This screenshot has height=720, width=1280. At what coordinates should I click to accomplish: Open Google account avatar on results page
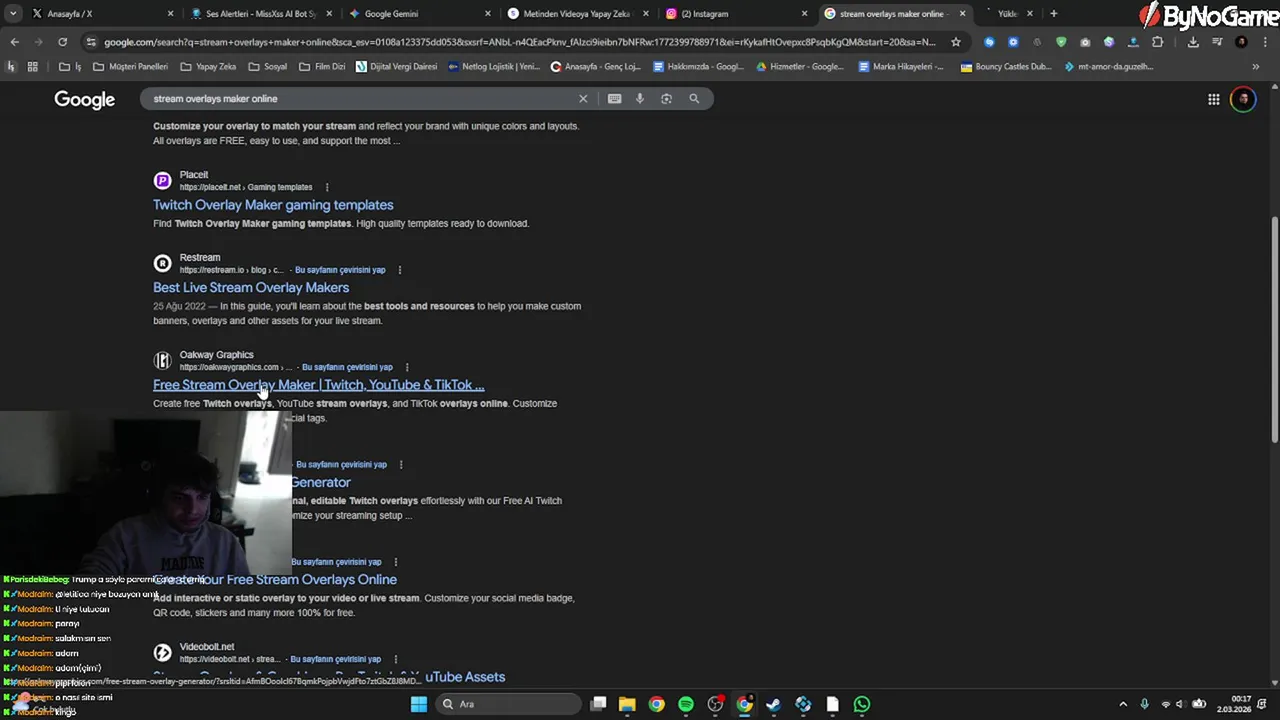[1243, 99]
